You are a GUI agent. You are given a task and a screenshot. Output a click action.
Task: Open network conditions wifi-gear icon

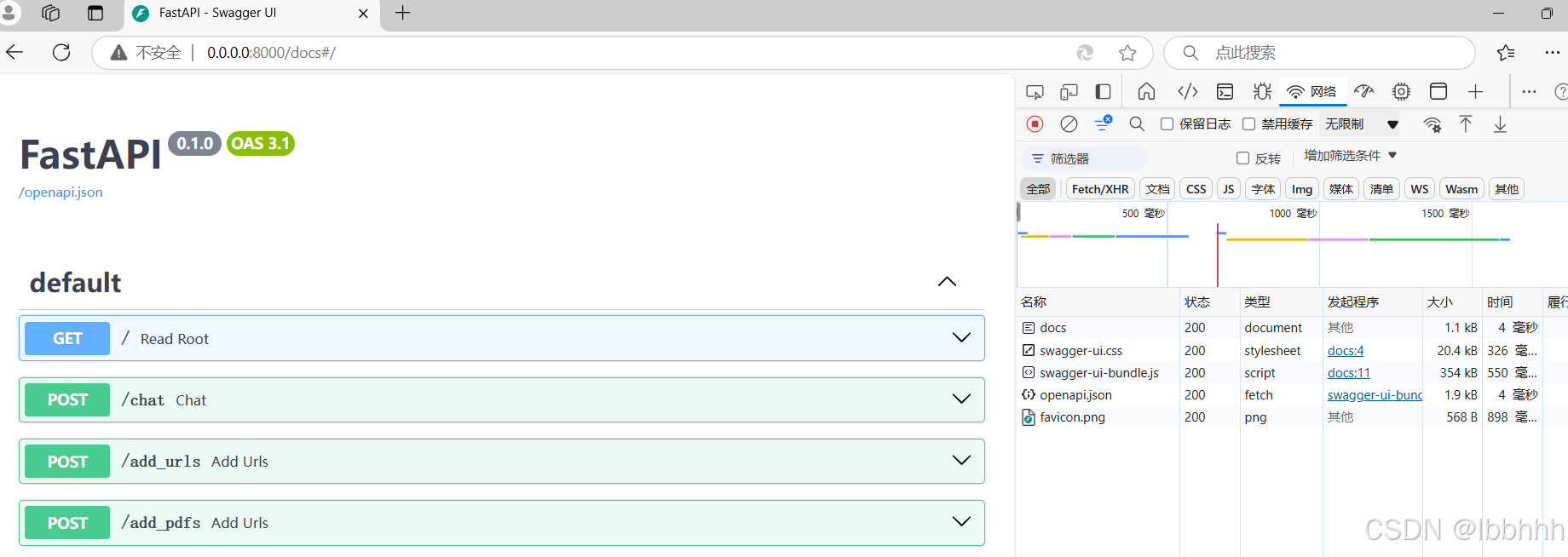(1433, 124)
